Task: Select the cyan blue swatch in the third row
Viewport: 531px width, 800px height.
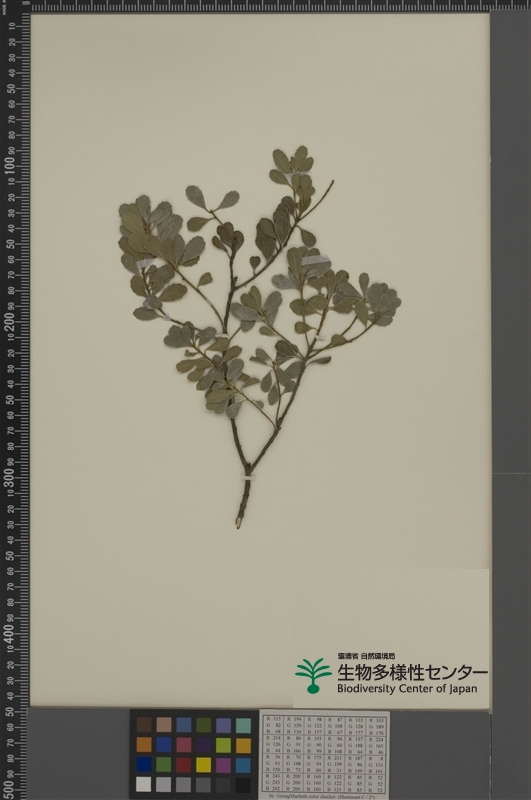Action: (243, 765)
